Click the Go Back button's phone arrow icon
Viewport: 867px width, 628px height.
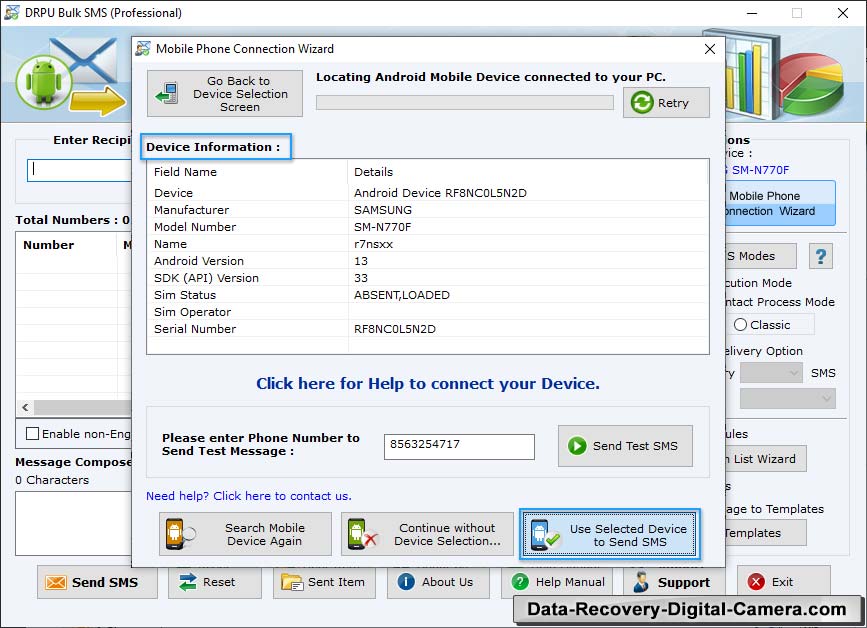click(166, 93)
